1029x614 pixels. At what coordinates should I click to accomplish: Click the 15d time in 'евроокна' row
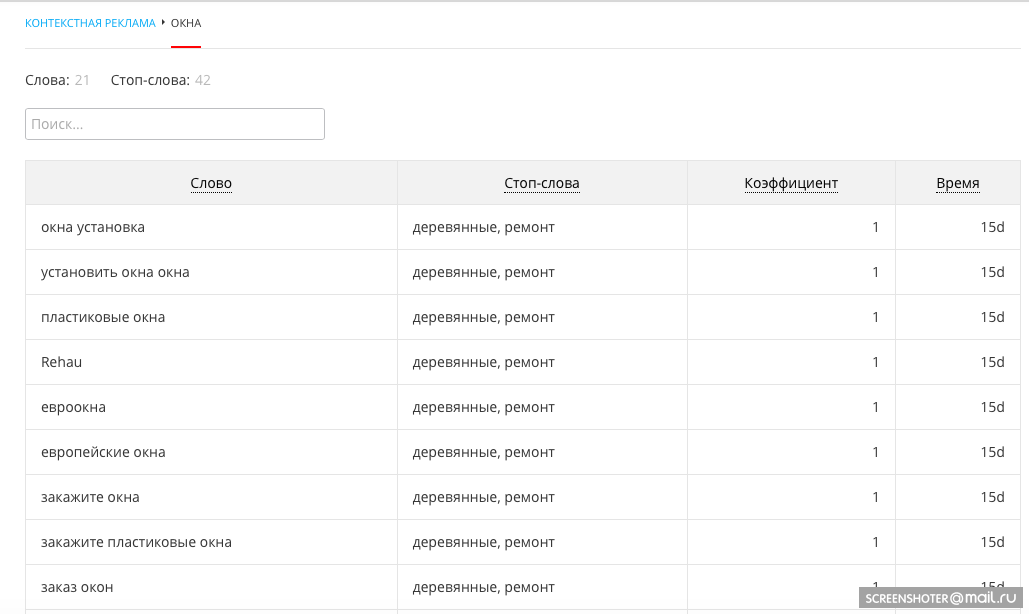tap(992, 407)
